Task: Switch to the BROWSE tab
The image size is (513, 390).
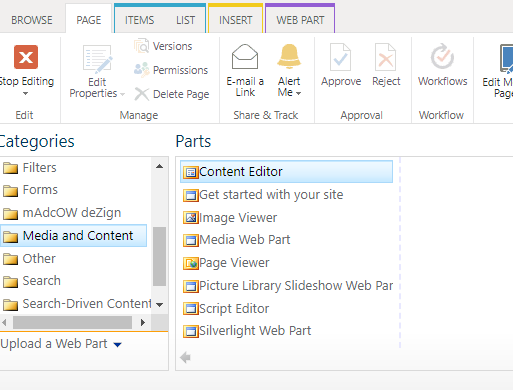Action: click(x=32, y=20)
